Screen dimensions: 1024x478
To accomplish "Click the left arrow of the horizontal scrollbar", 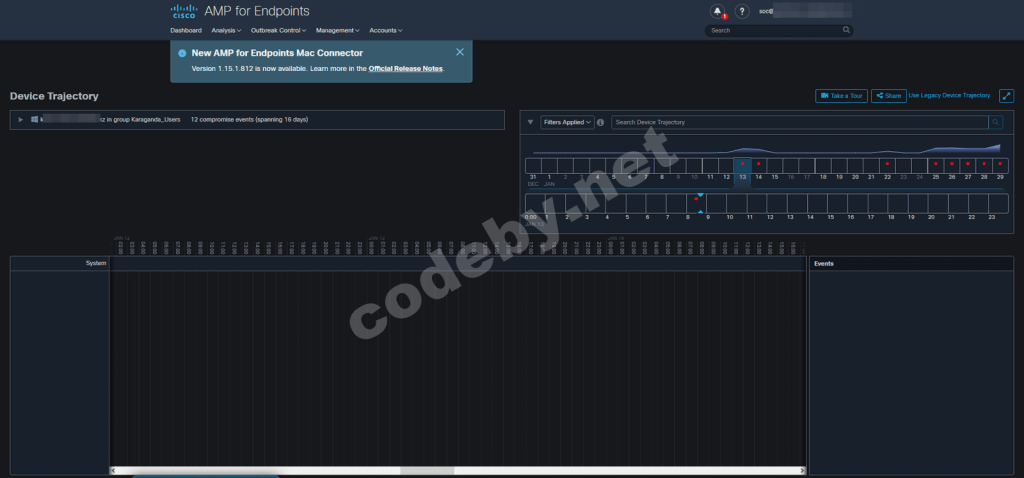I will pyautogui.click(x=114, y=470).
